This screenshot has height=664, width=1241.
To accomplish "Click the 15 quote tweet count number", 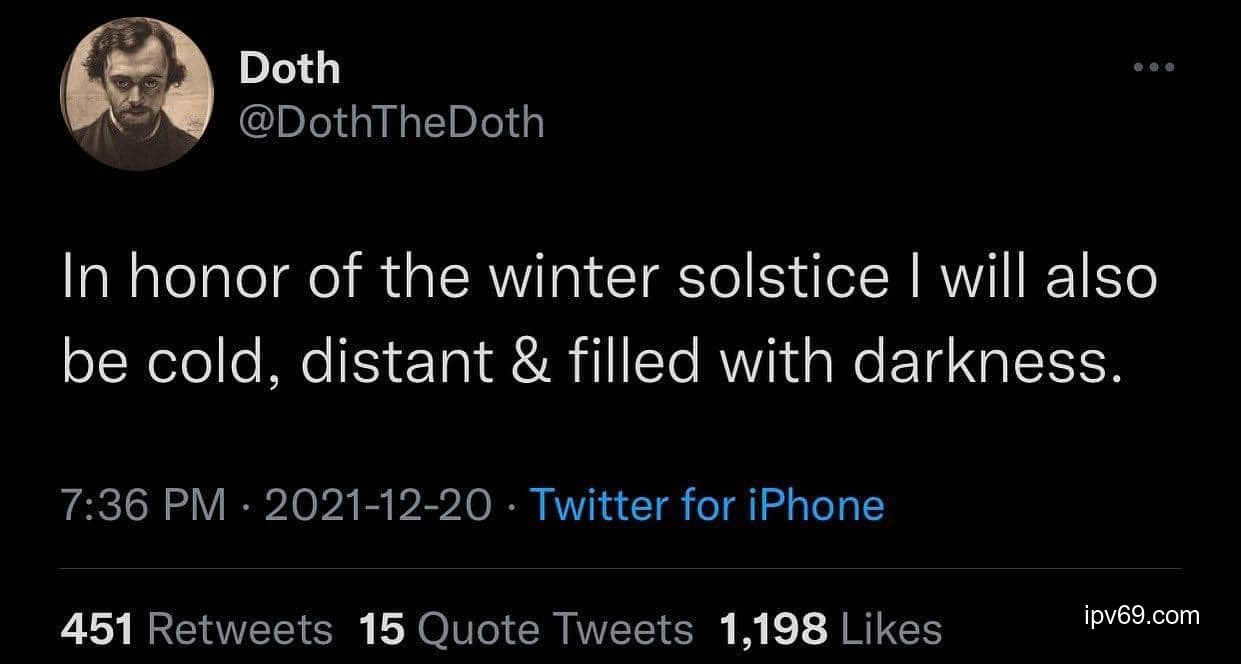I will [380, 629].
